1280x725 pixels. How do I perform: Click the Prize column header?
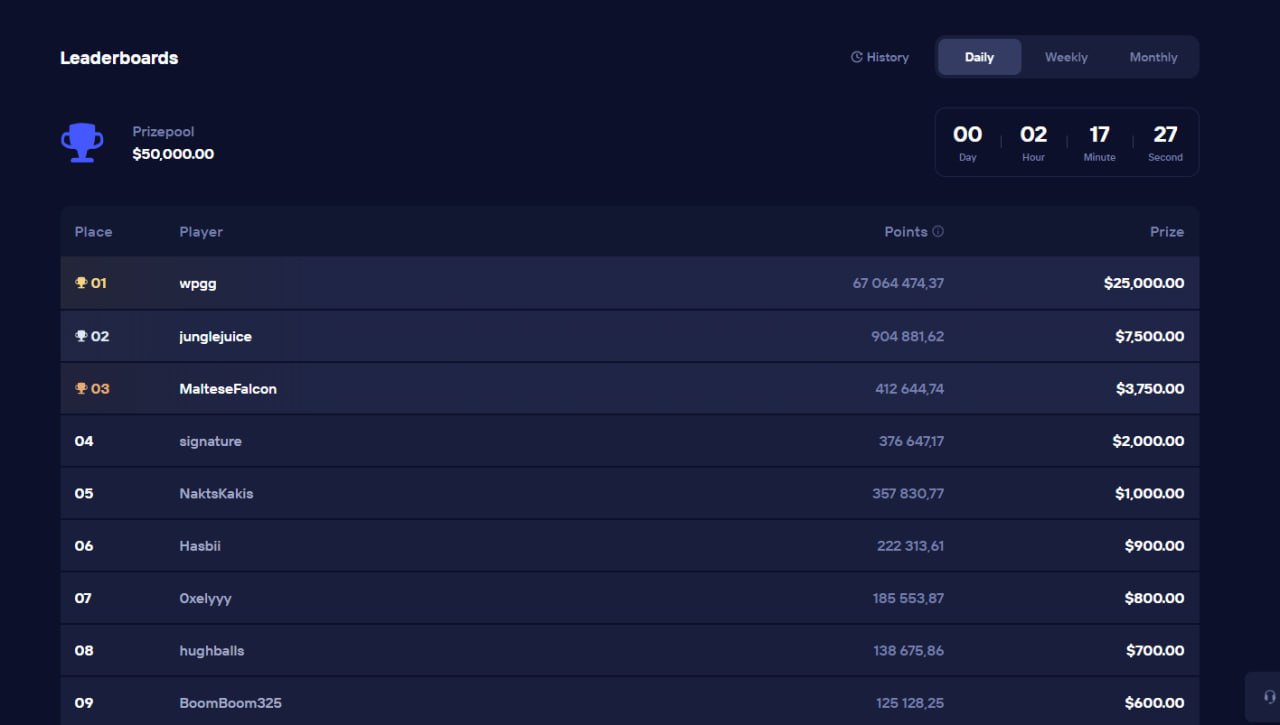pyautogui.click(x=1166, y=232)
